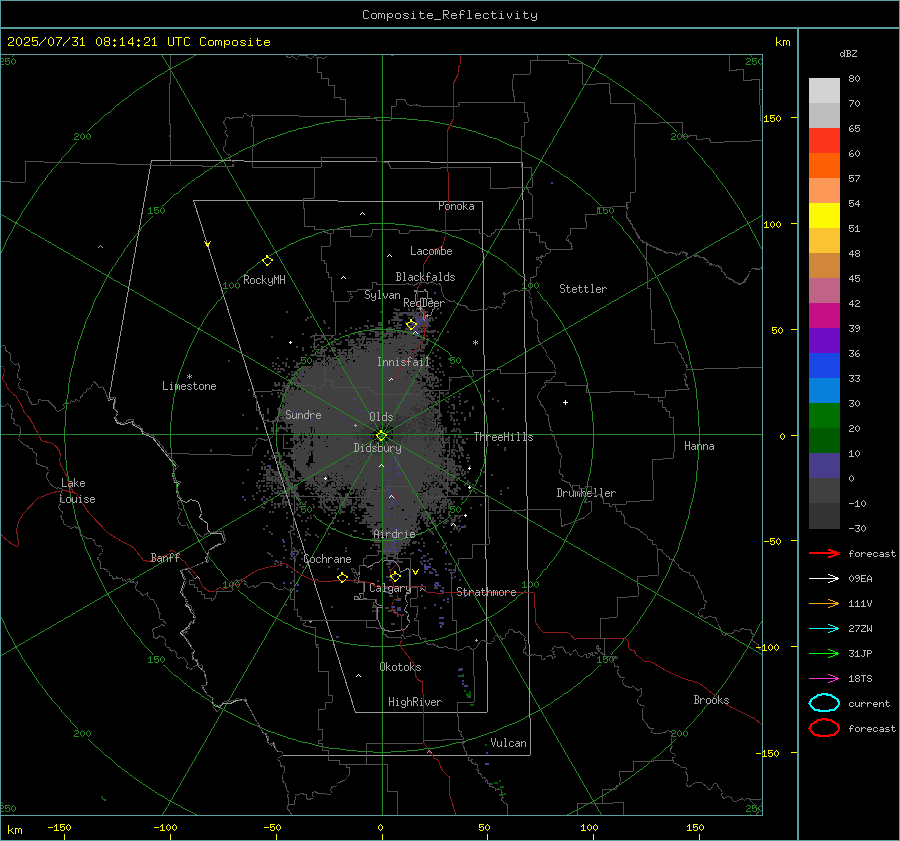Click the Hanna town label
The width and height of the screenshot is (900, 841).
699,446
